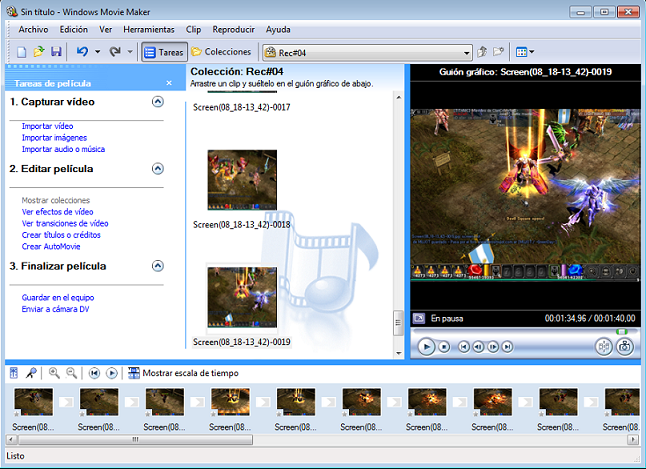Open the redo history dropdown arrow
Screen dimensions: 646x469
tap(130, 52)
